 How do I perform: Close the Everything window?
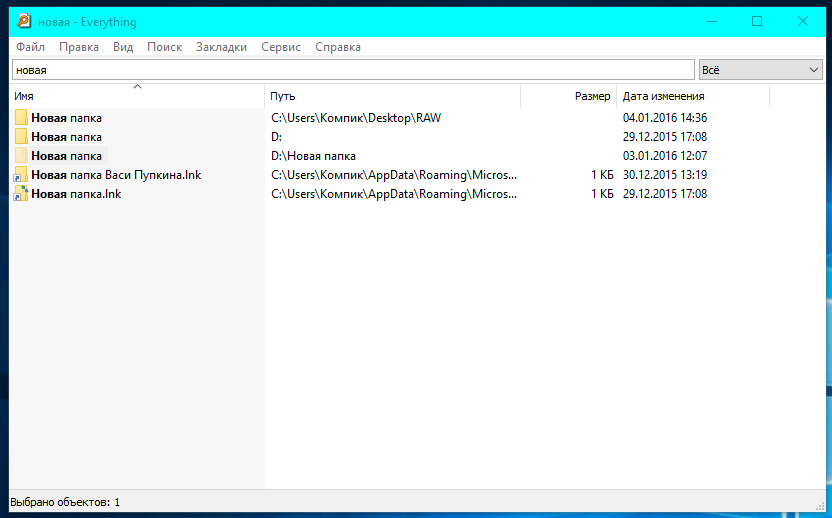click(x=803, y=21)
